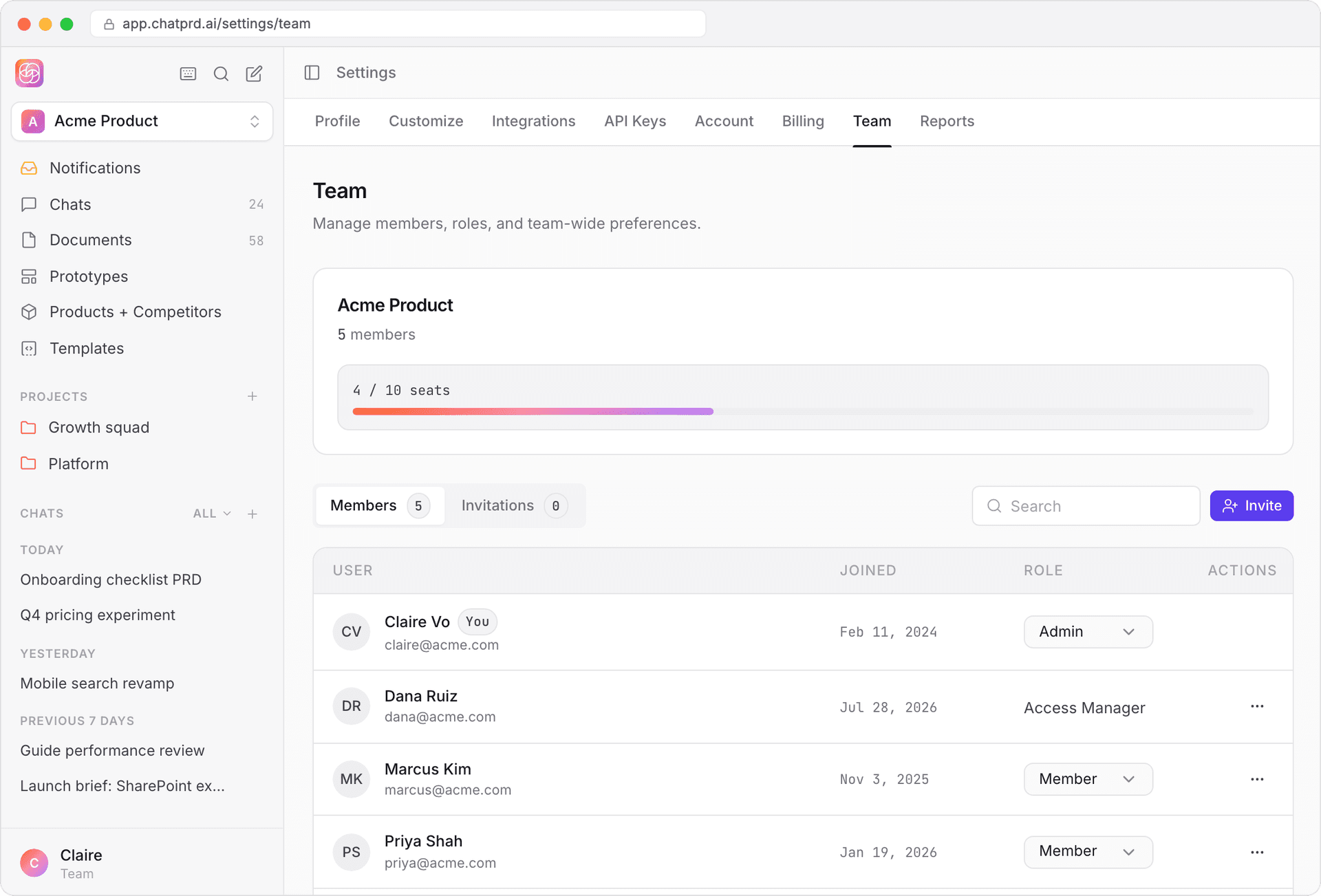Open the keyboard shortcuts icon
This screenshot has height=896, width=1321.
coord(188,74)
